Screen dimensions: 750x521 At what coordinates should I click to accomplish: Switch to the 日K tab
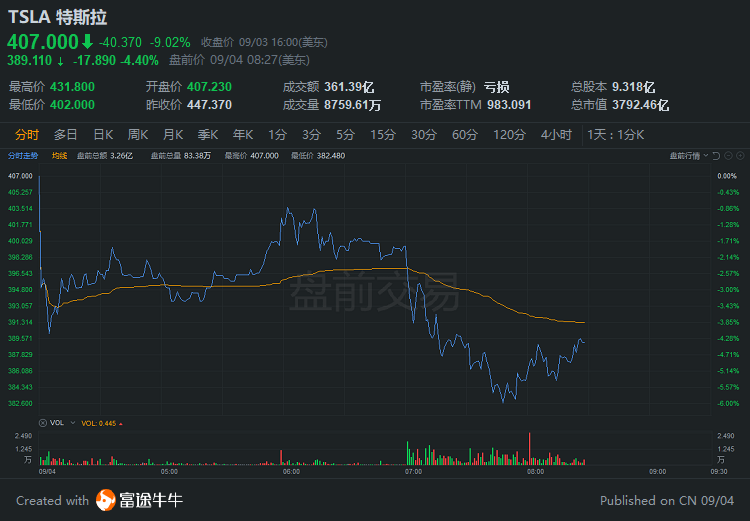click(103, 135)
